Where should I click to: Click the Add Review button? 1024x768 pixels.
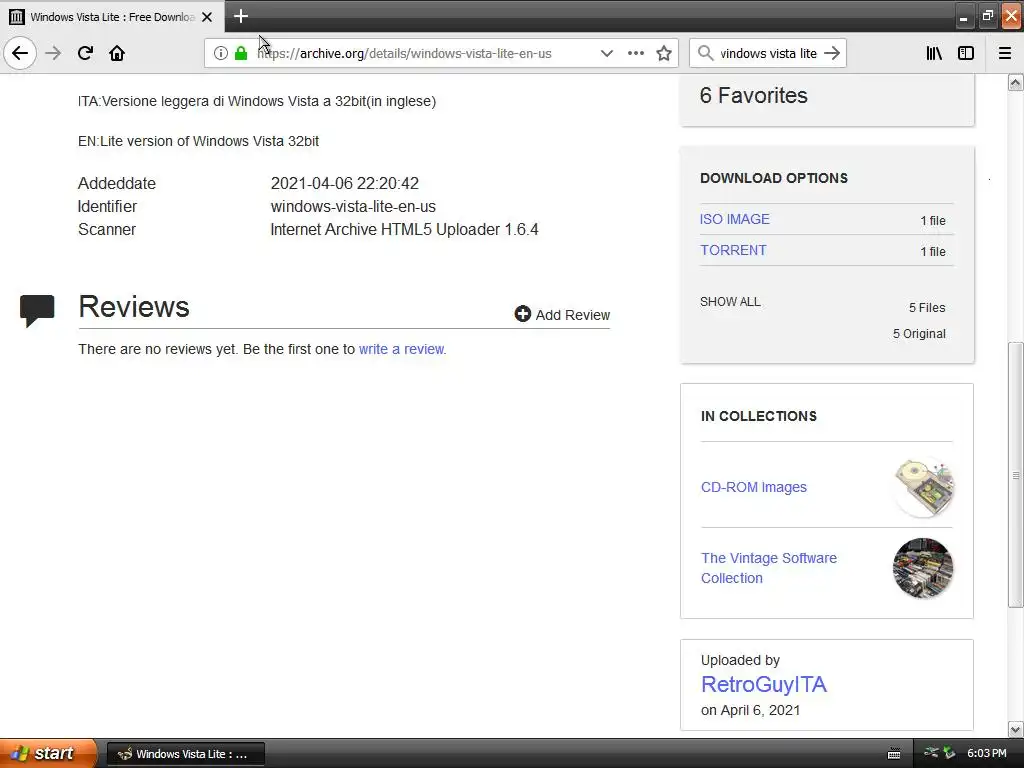(562, 315)
